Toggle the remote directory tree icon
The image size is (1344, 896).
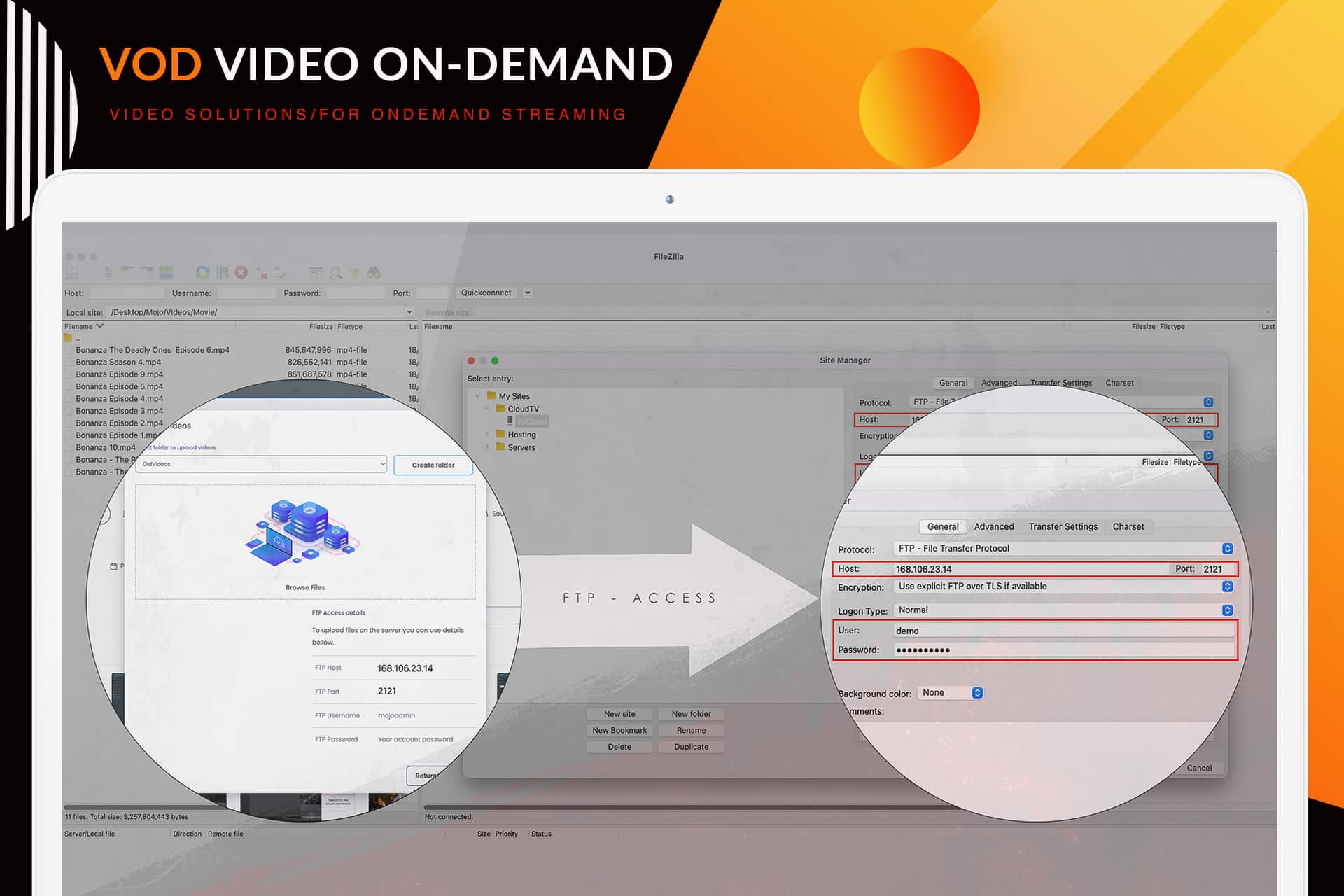pyautogui.click(x=147, y=272)
